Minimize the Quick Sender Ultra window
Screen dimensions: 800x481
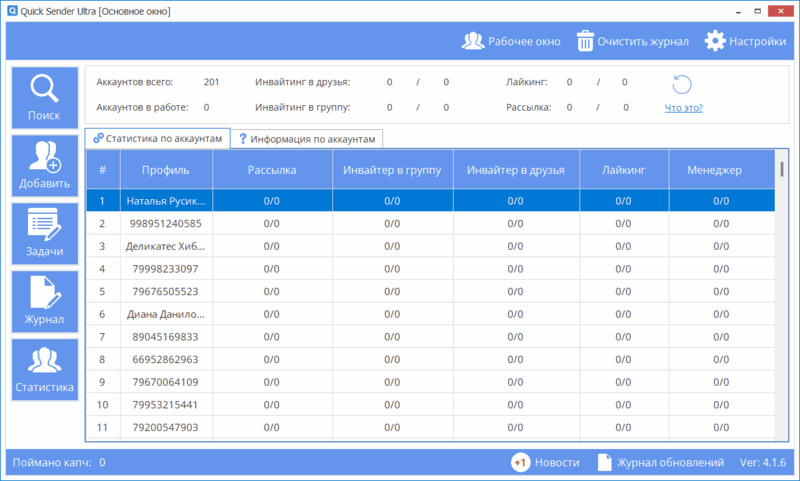tap(738, 11)
